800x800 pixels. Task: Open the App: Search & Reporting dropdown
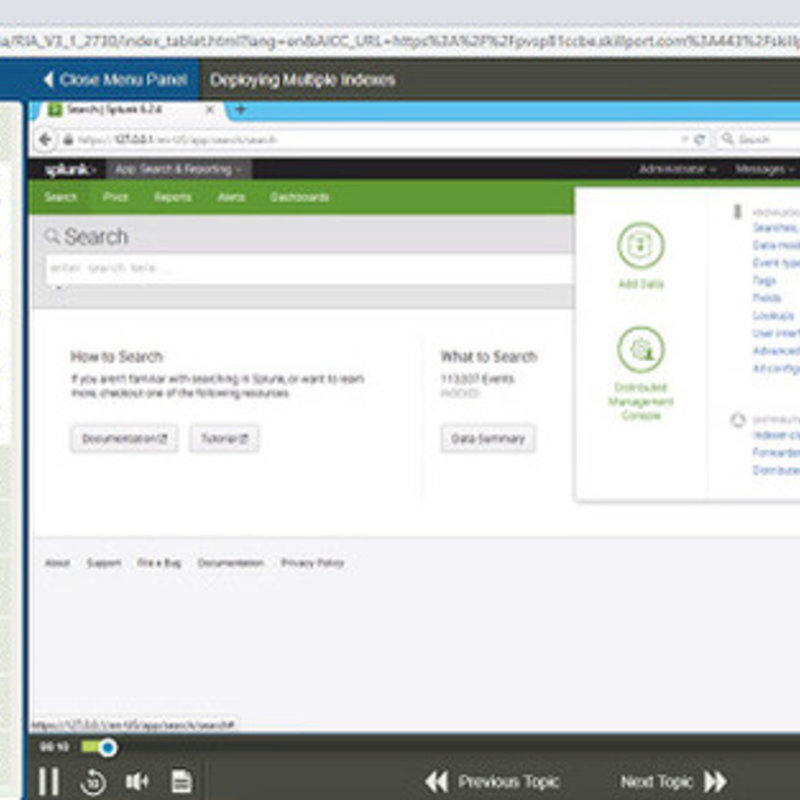(x=179, y=169)
